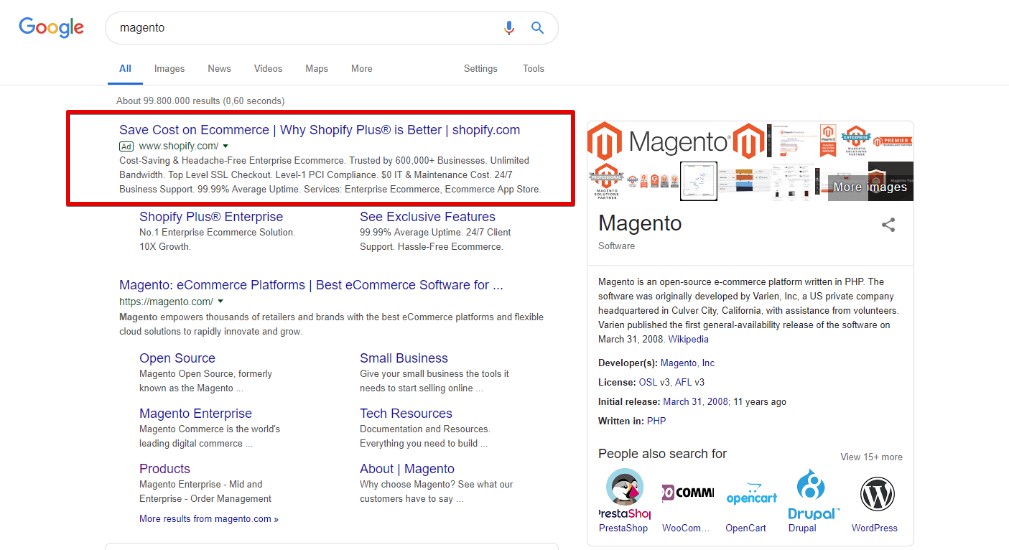Open the WooCommerce logo icon
The width and height of the screenshot is (1009, 550).
[x=687, y=493]
